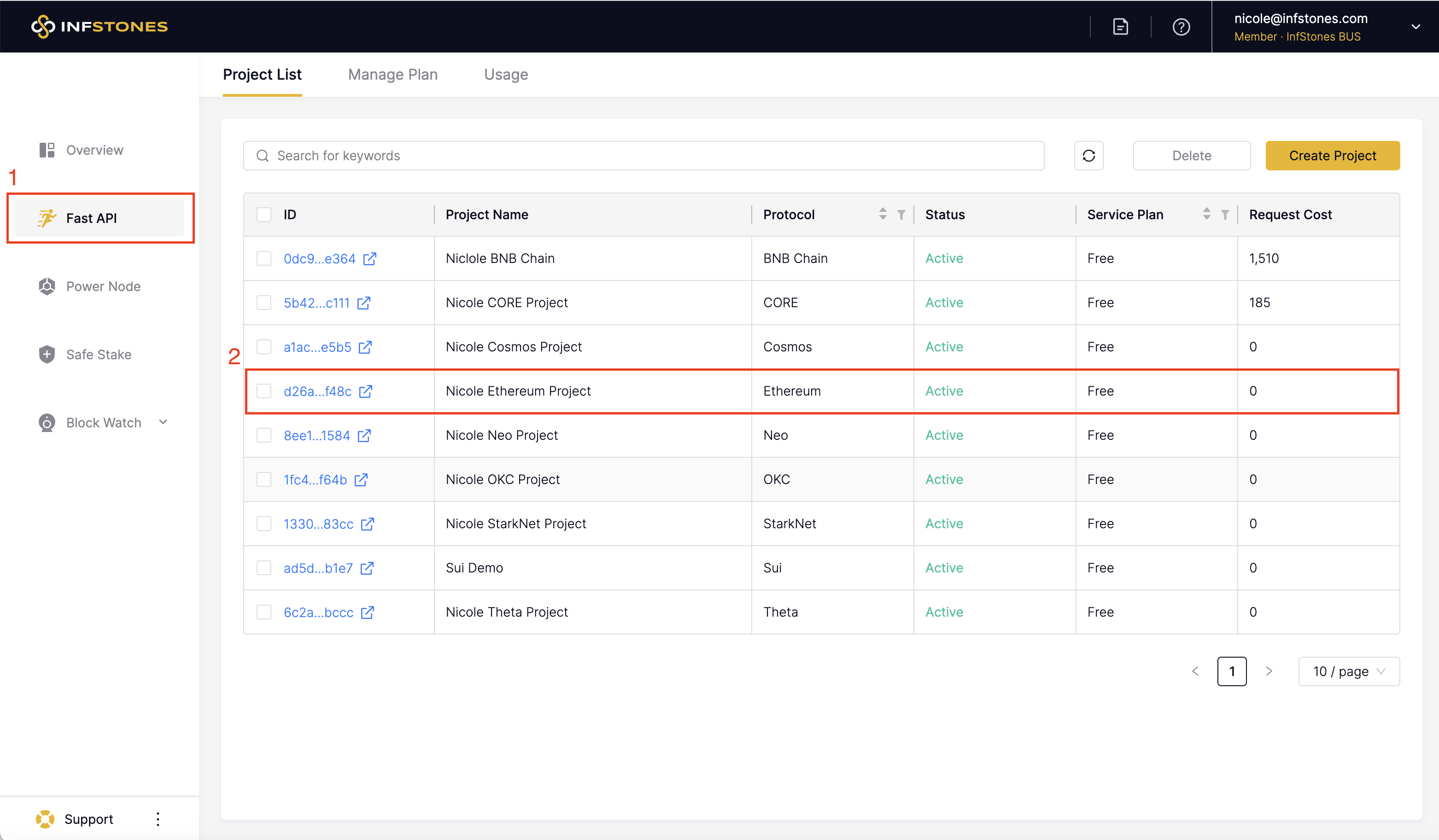Switch to the Manage Plan tab
The height and width of the screenshot is (840, 1439).
(x=392, y=75)
